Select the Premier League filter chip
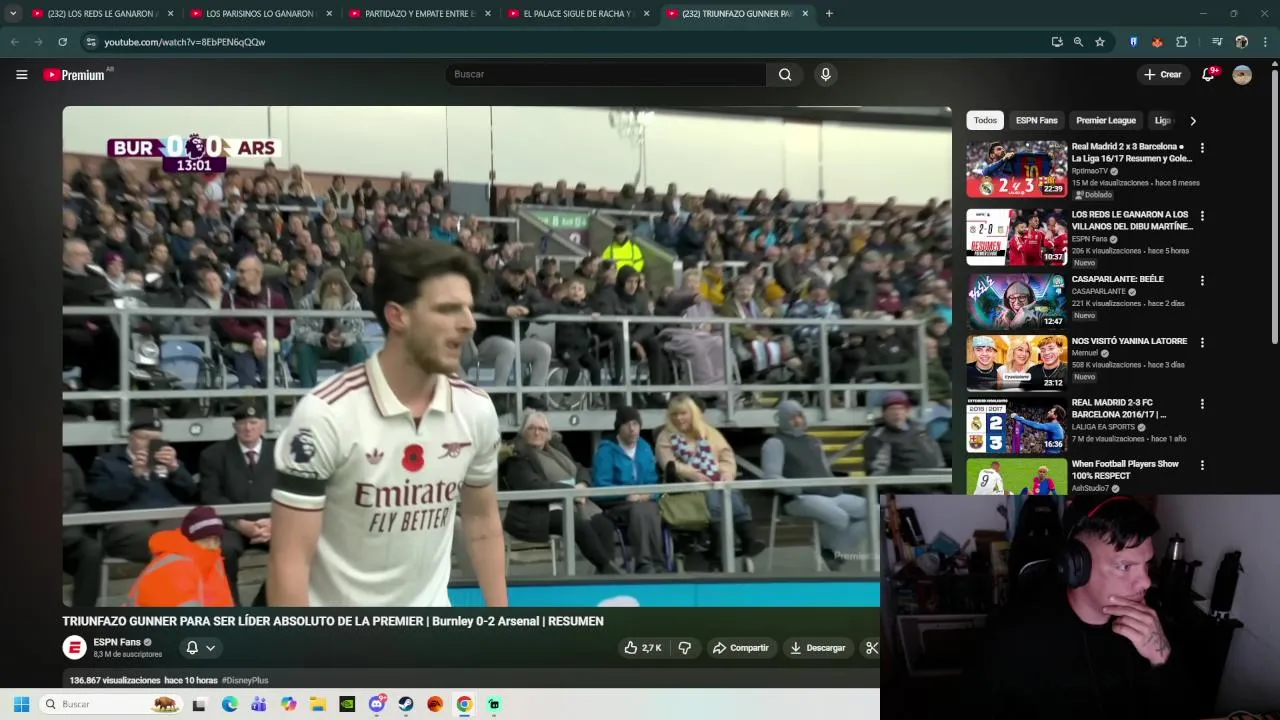Image resolution: width=1280 pixels, height=720 pixels. (x=1106, y=121)
